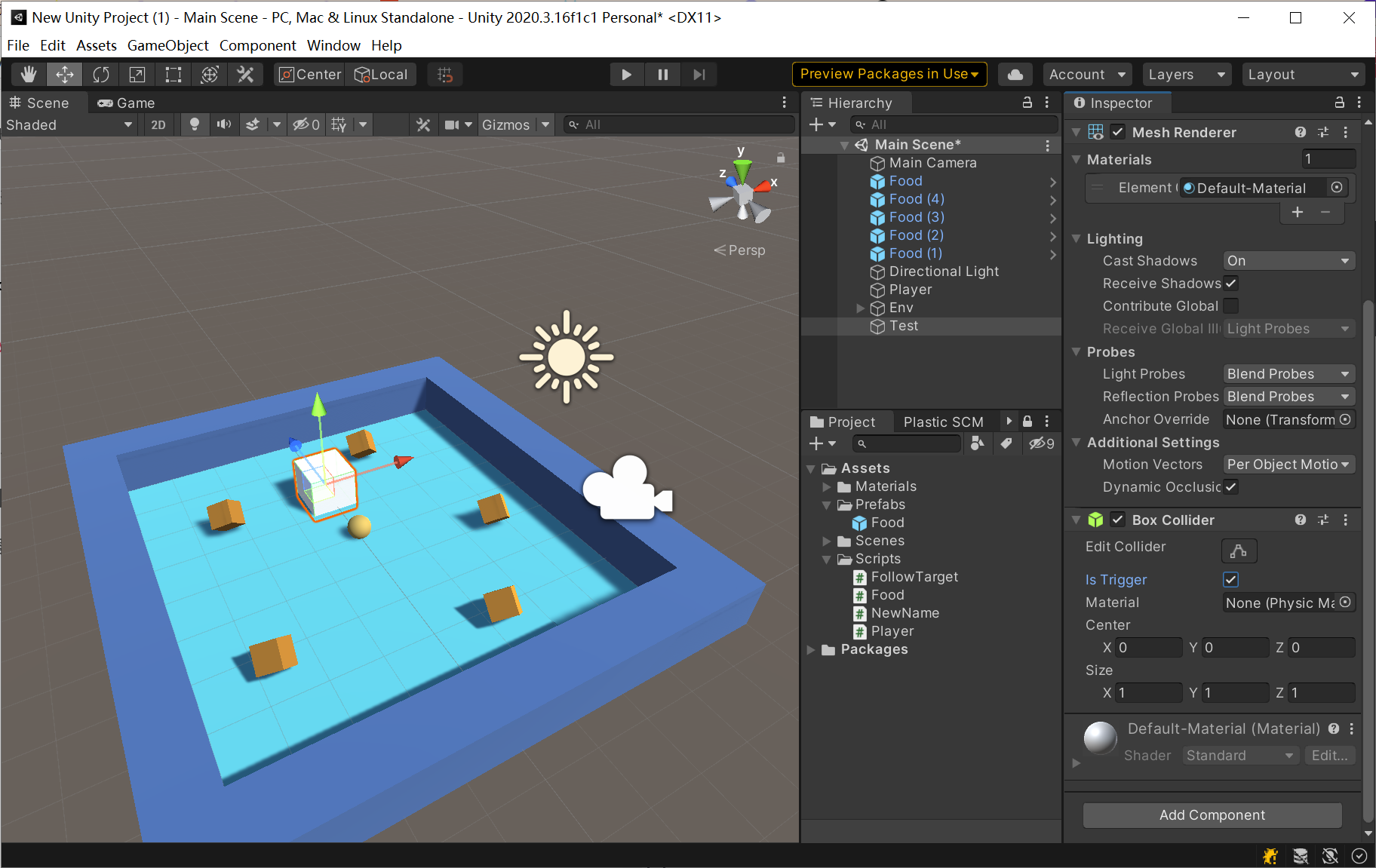1376x868 pixels.
Task: Open Account dropdown
Action: pos(1087,75)
